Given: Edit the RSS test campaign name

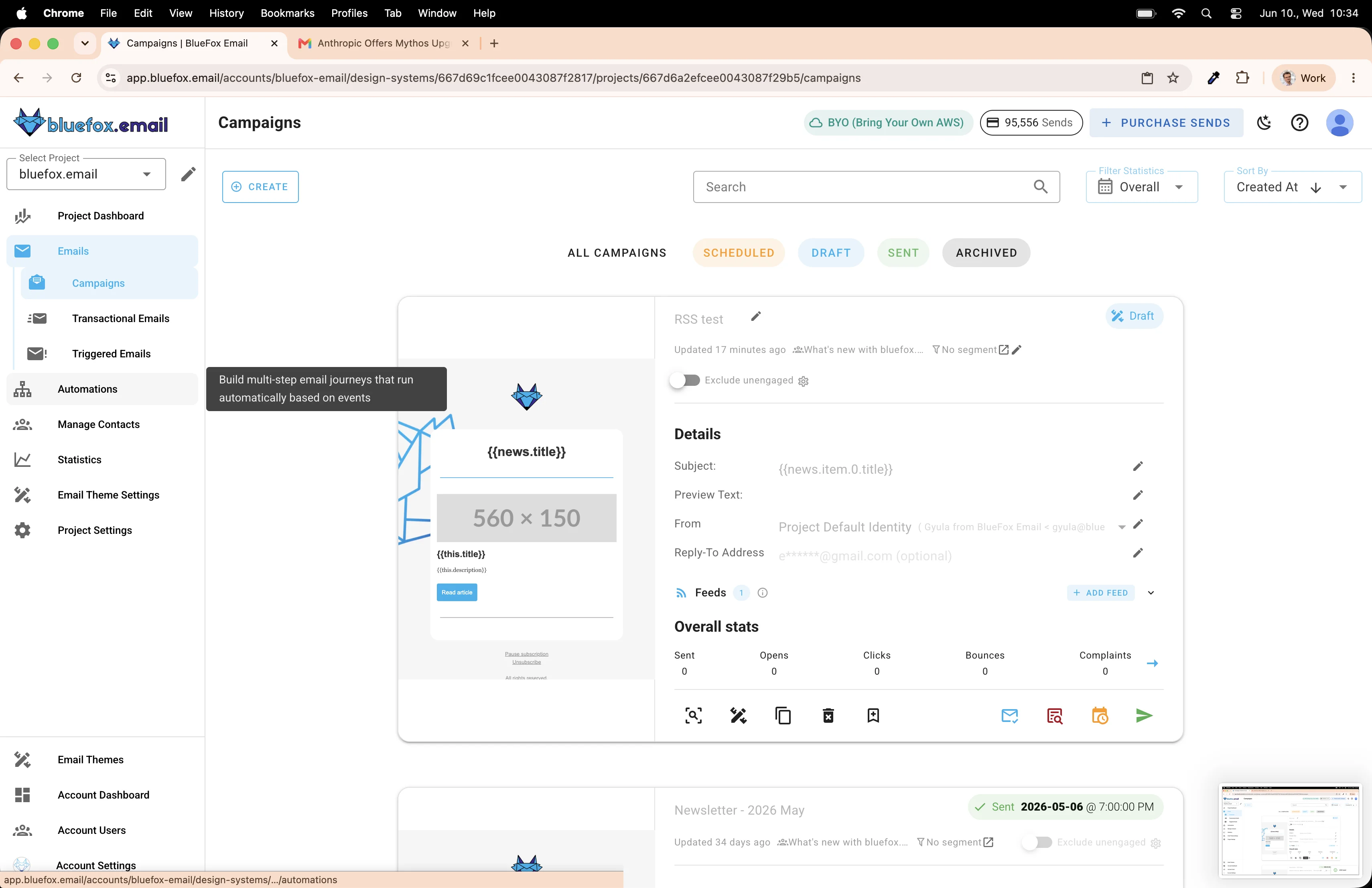Looking at the screenshot, I should (756, 316).
